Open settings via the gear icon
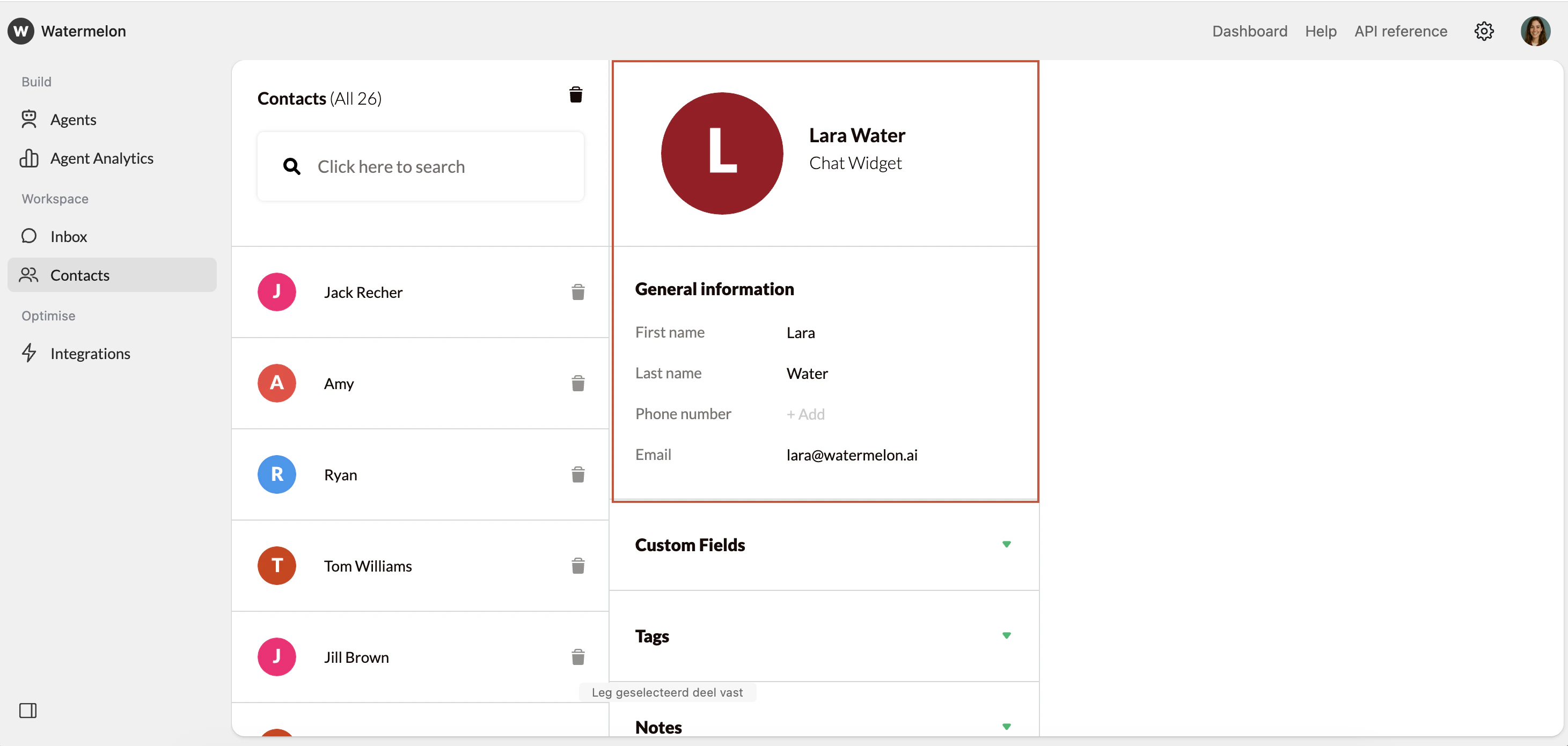The width and height of the screenshot is (1568, 746). tap(1484, 31)
